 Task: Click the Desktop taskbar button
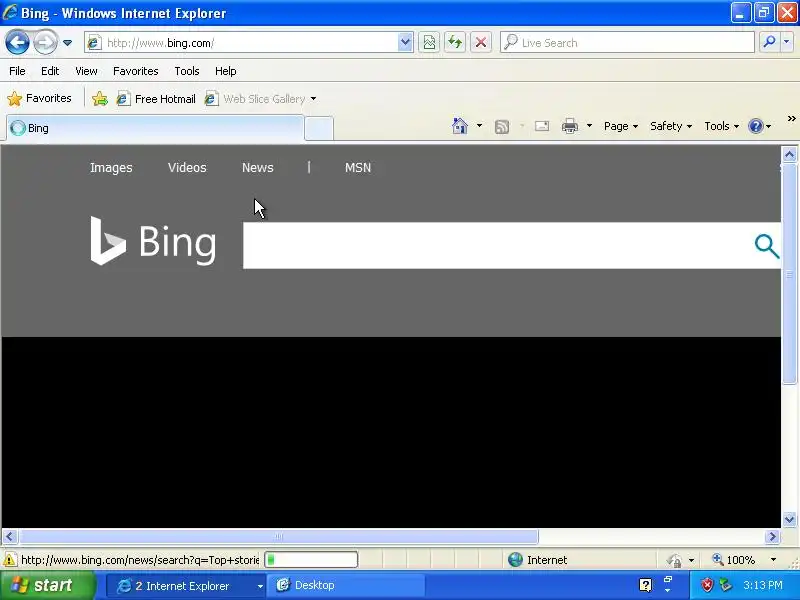point(347,586)
